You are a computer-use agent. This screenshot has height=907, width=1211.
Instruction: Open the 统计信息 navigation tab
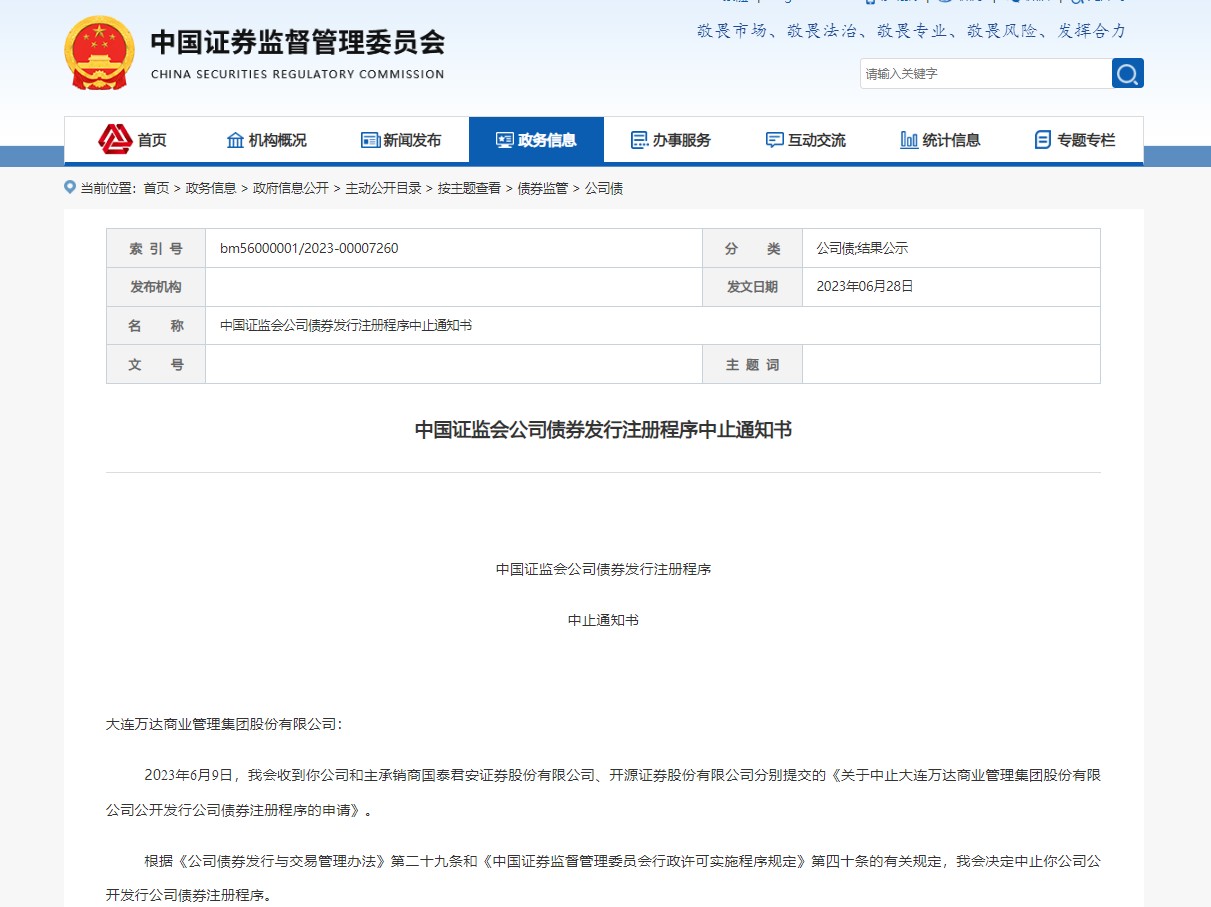pos(940,140)
